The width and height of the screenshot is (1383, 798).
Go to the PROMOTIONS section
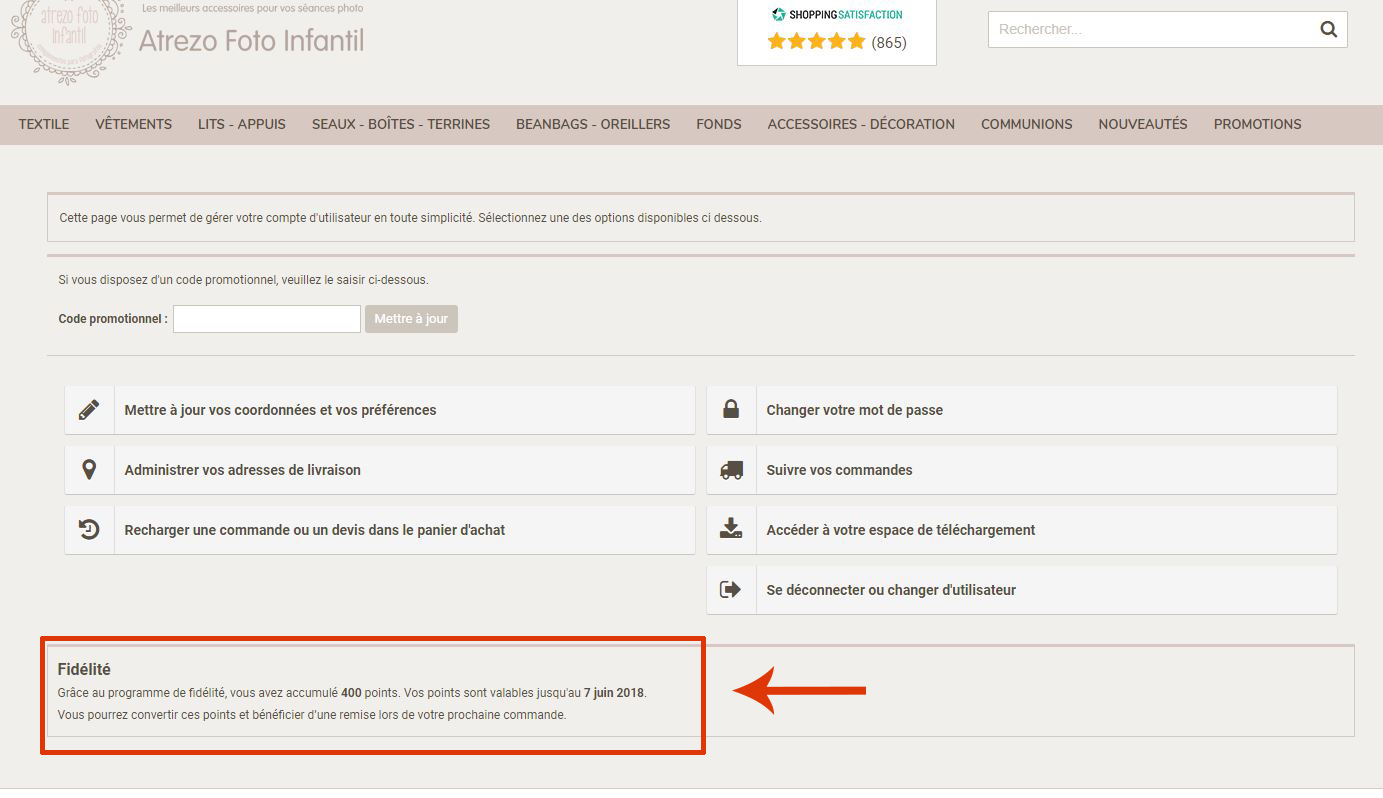(1257, 124)
